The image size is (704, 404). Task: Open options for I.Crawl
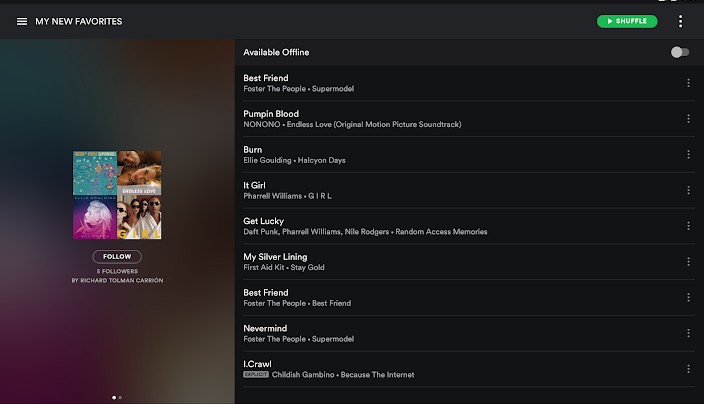pos(688,369)
